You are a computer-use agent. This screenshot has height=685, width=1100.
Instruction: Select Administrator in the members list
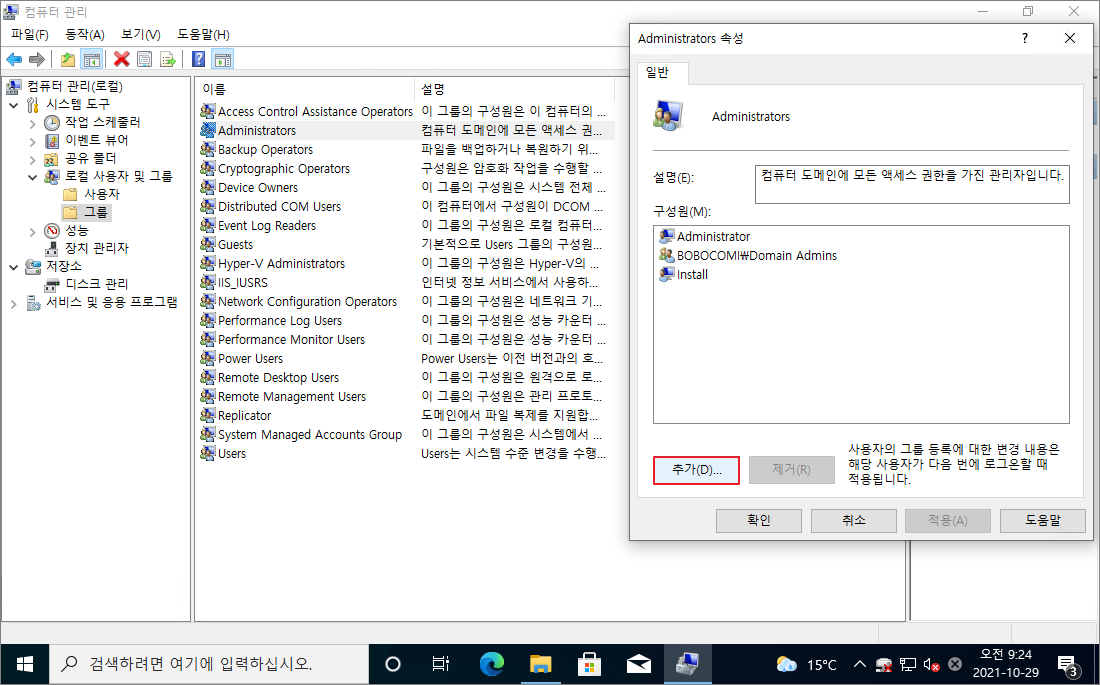[705, 237]
